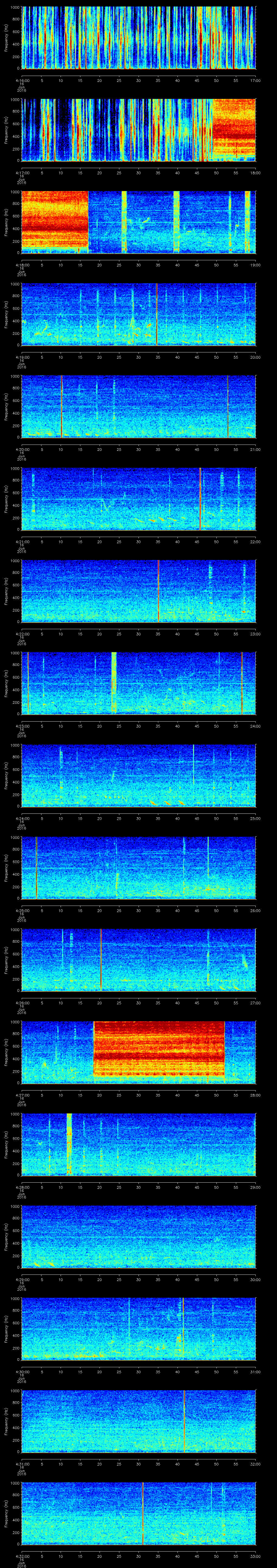Viewport: 277px width, 1568px height.
Task: Click the 4:32:00 start time label
Action: [x=22, y=1556]
